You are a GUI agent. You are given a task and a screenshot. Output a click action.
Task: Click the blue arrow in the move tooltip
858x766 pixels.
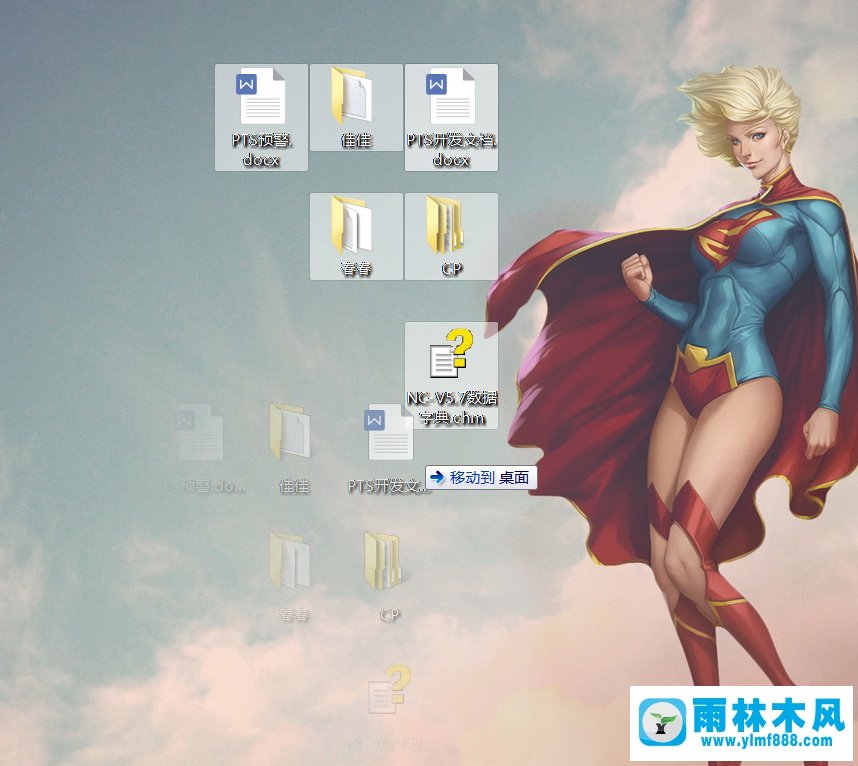(436, 478)
